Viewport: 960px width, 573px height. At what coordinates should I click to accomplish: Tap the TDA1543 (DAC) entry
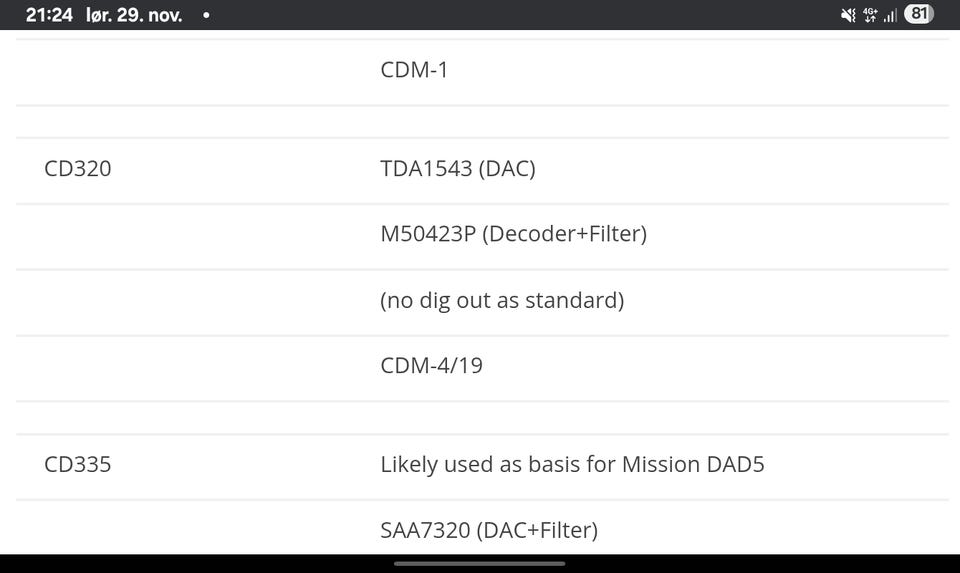pyautogui.click(x=458, y=169)
